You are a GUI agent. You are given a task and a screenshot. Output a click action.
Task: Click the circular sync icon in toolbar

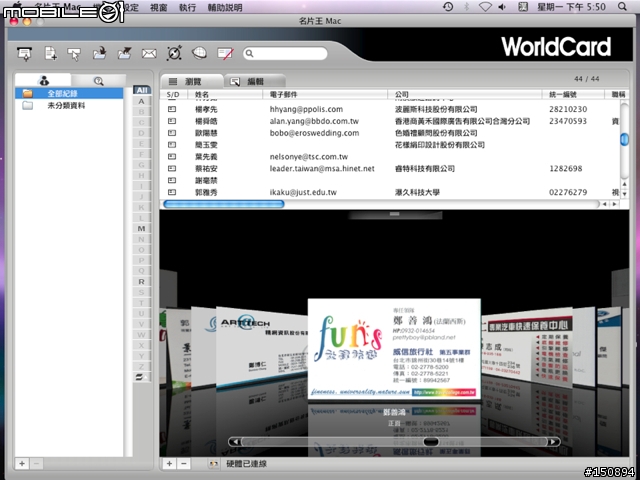click(174, 53)
